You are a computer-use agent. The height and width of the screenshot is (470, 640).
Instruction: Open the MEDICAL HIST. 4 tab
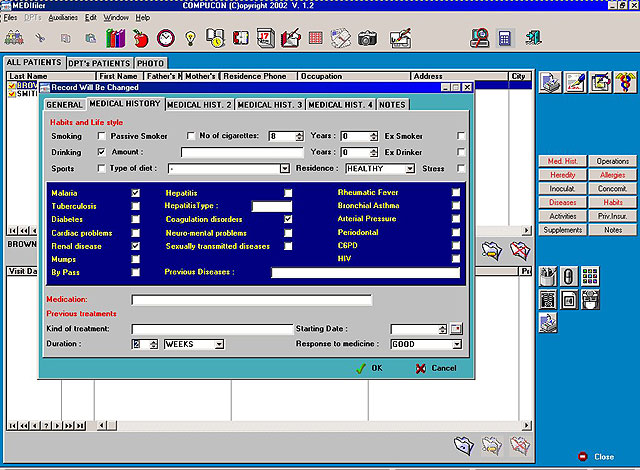coord(340,105)
